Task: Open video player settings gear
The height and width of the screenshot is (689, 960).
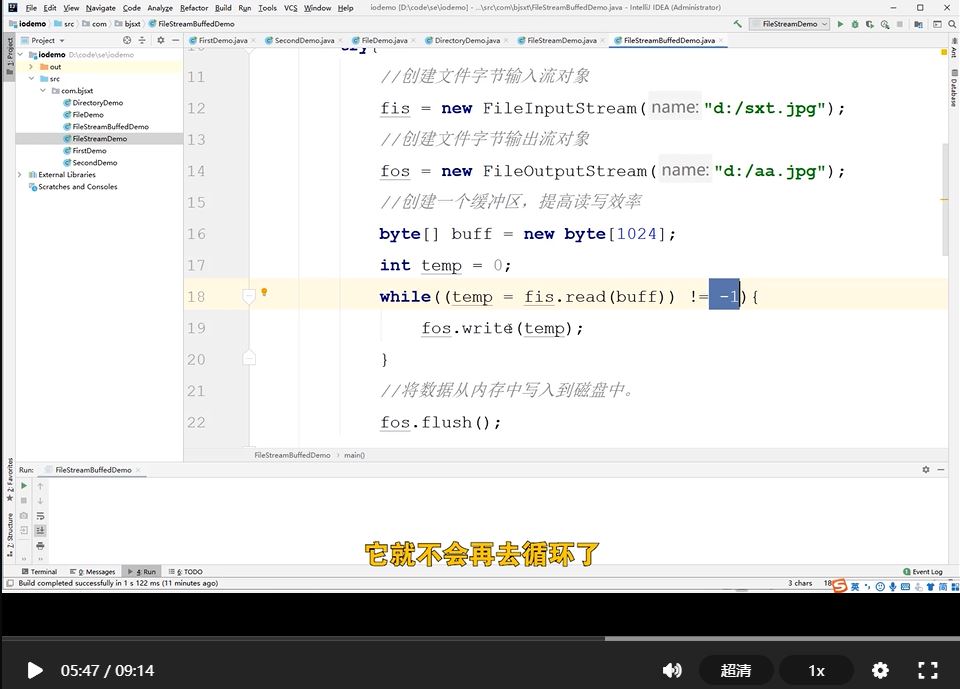Action: [880, 671]
